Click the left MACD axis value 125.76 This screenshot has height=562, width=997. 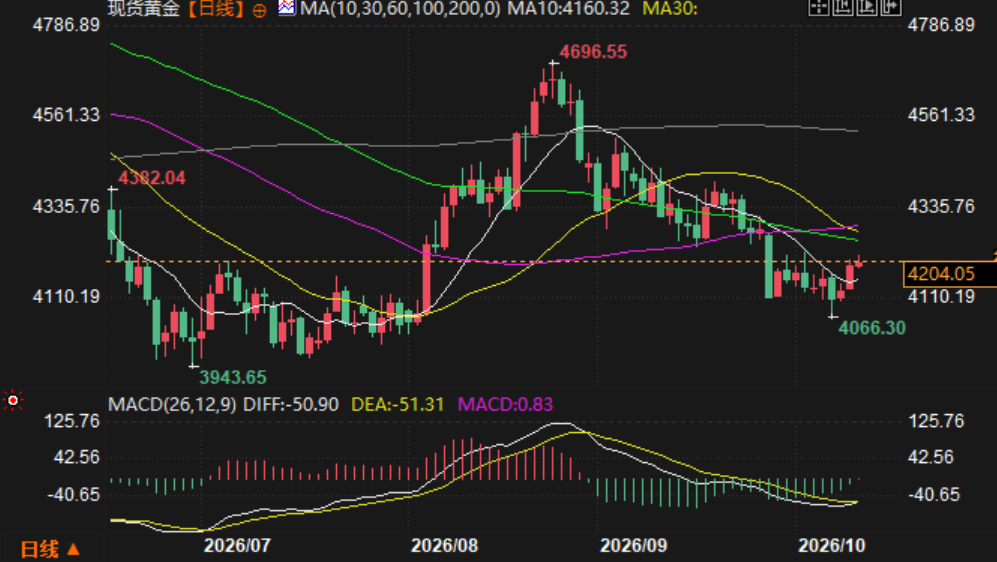[72, 421]
